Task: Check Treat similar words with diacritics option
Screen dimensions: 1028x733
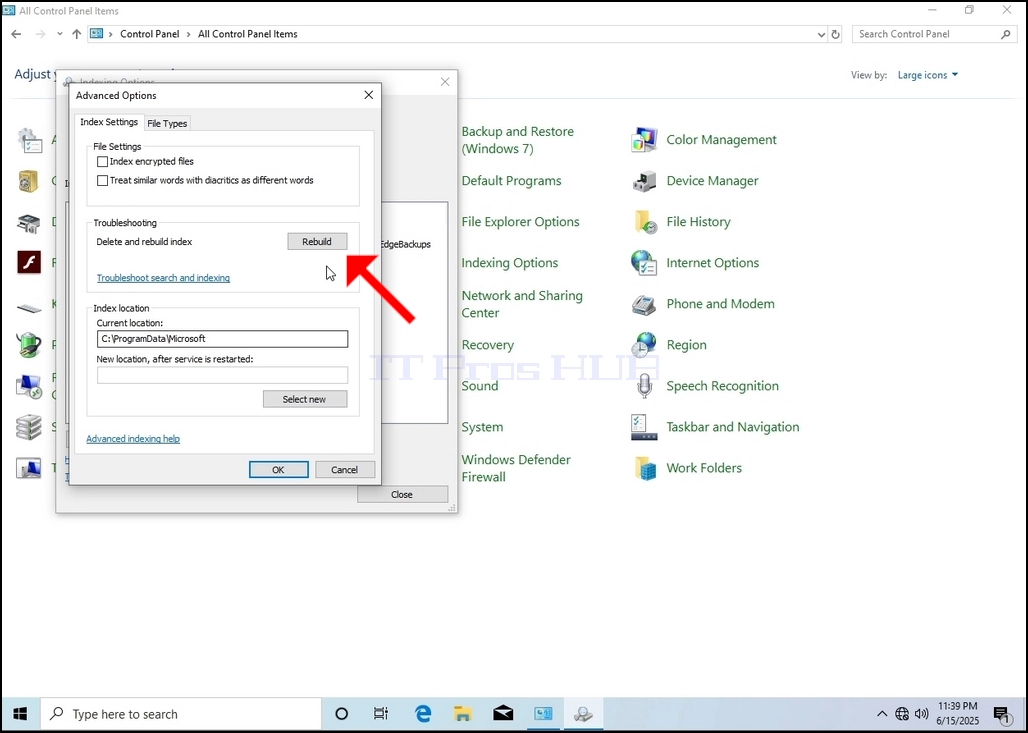Action: (102, 180)
